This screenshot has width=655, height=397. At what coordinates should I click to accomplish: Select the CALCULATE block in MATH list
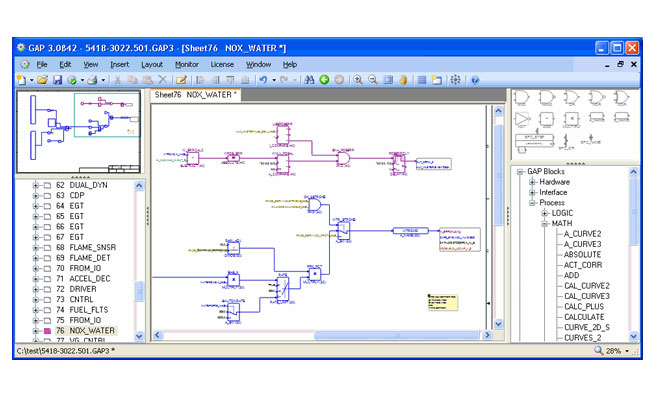click(584, 317)
